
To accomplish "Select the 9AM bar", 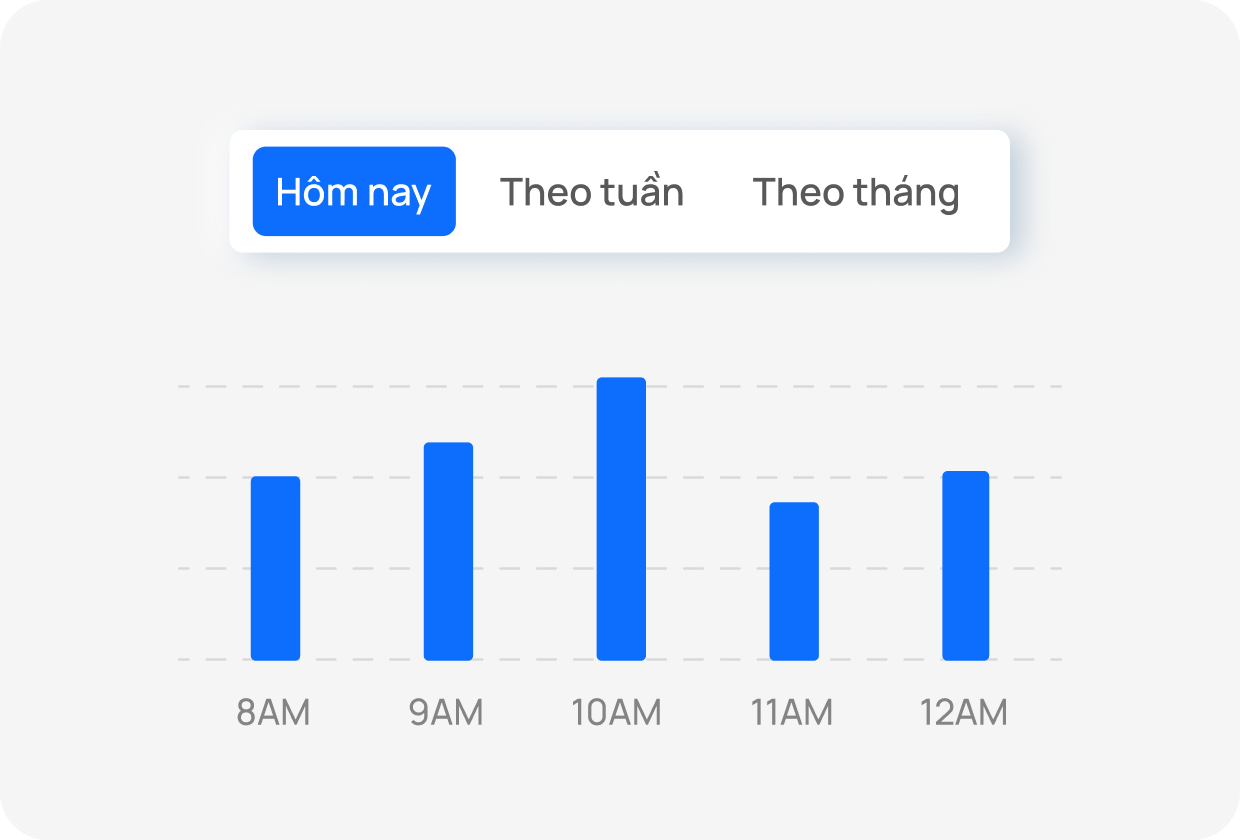I will point(448,550).
